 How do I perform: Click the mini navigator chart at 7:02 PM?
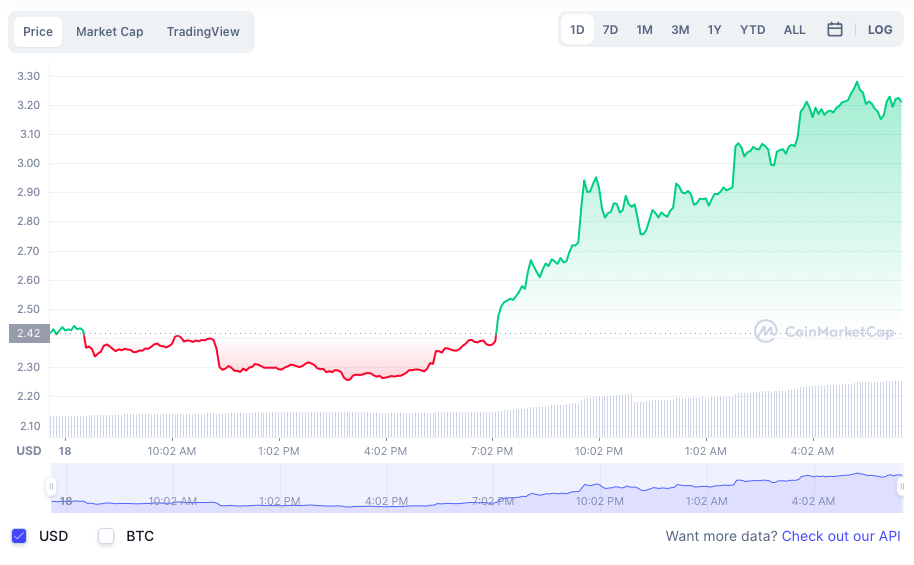coord(492,490)
